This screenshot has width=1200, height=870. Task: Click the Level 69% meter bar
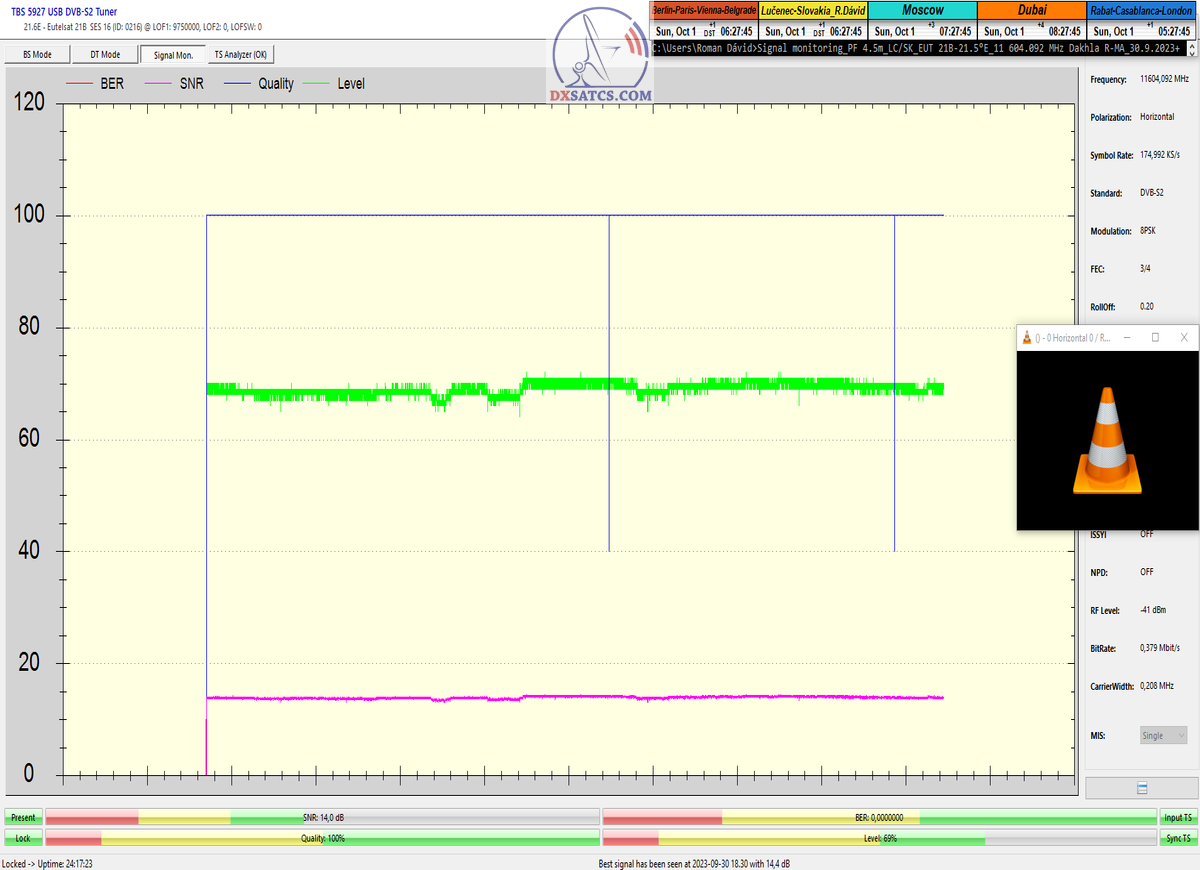pos(879,838)
